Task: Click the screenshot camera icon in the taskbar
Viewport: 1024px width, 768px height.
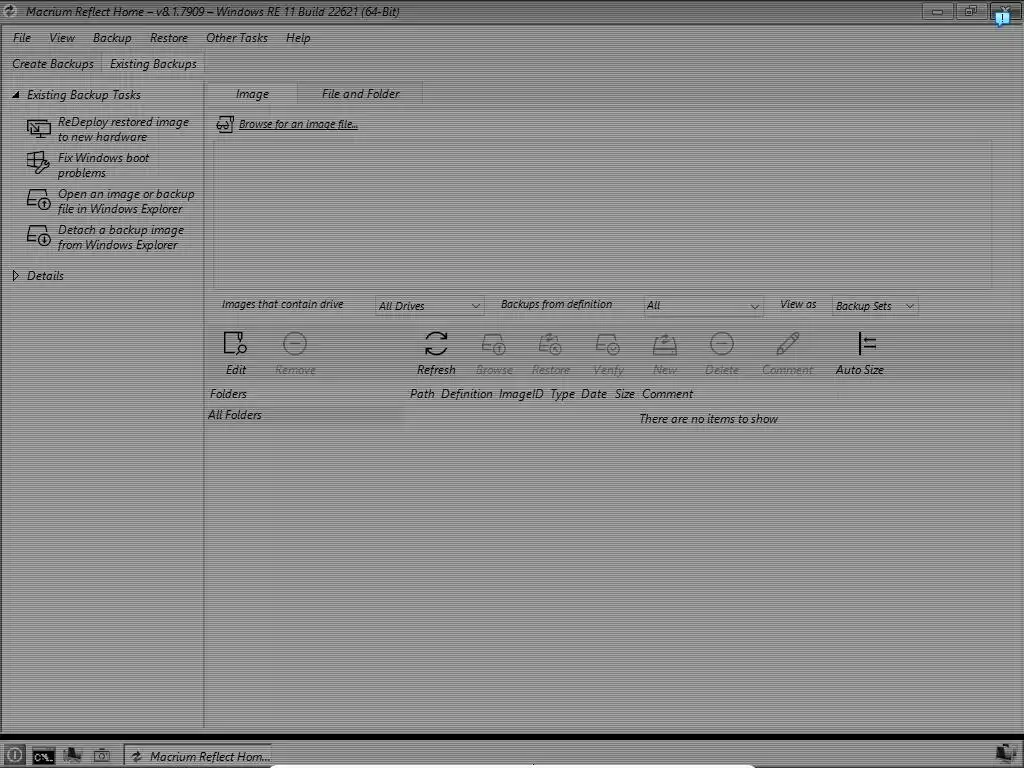Action: pos(102,756)
